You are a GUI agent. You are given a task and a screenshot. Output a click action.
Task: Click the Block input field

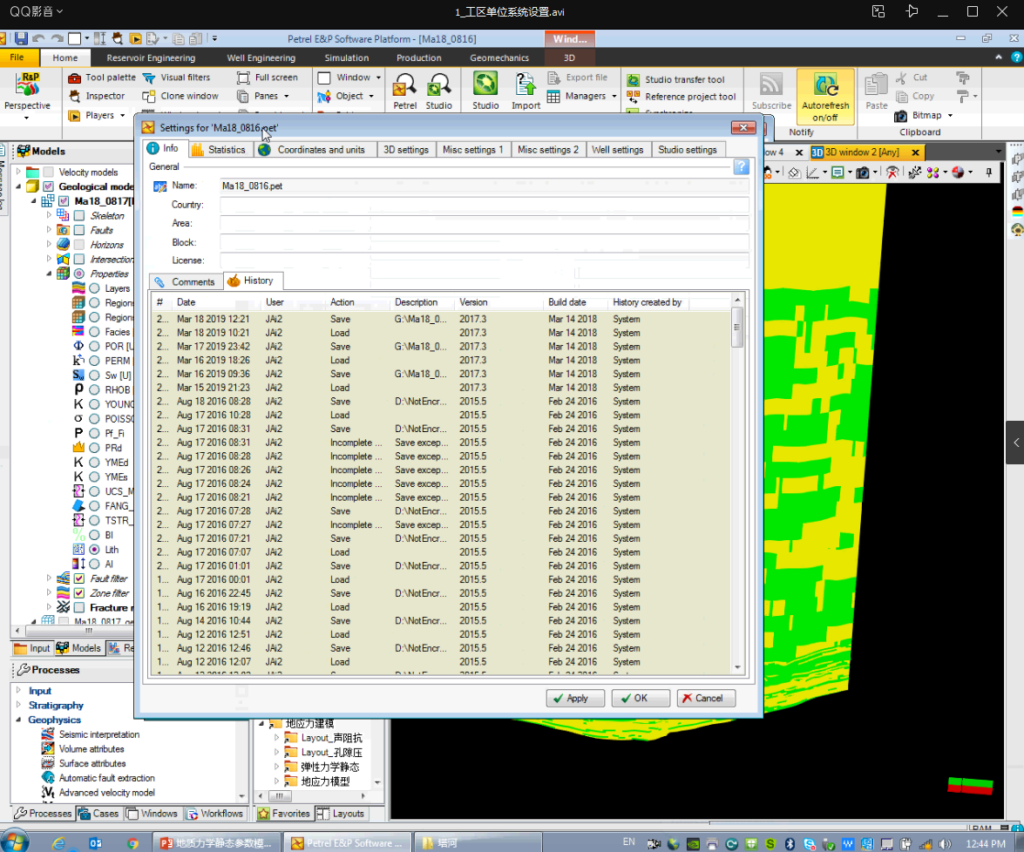point(484,242)
